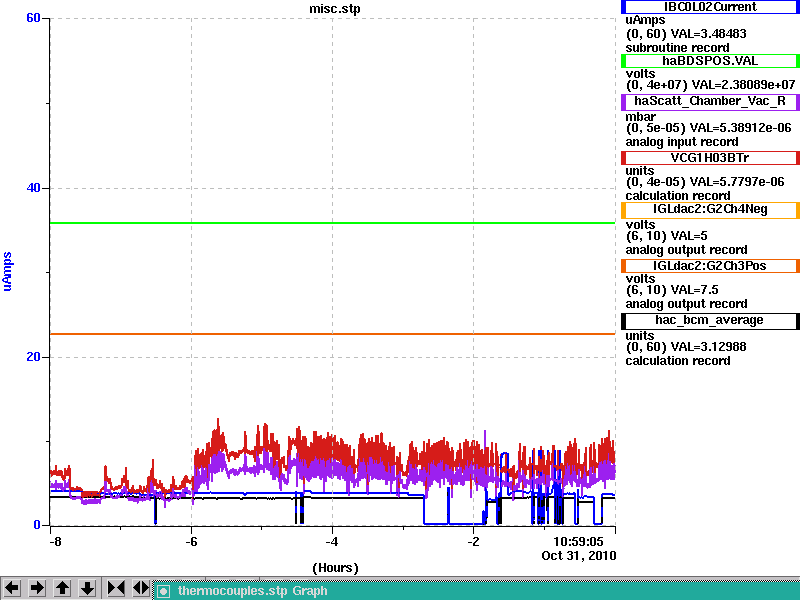
Task: Click the VAL=3.12988 readout
Action: point(708,347)
